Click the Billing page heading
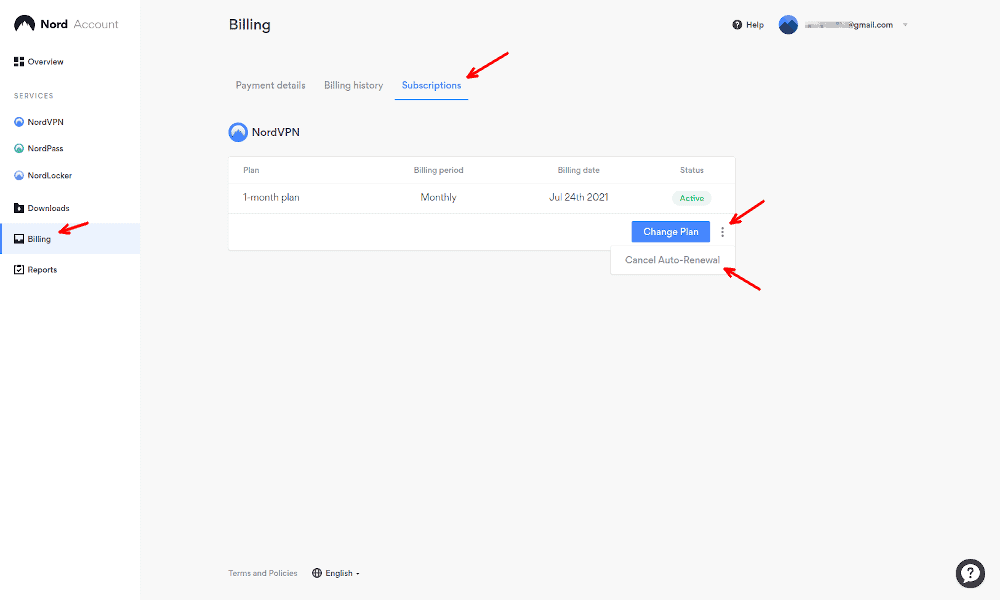The width and height of the screenshot is (1000, 600). [x=249, y=25]
